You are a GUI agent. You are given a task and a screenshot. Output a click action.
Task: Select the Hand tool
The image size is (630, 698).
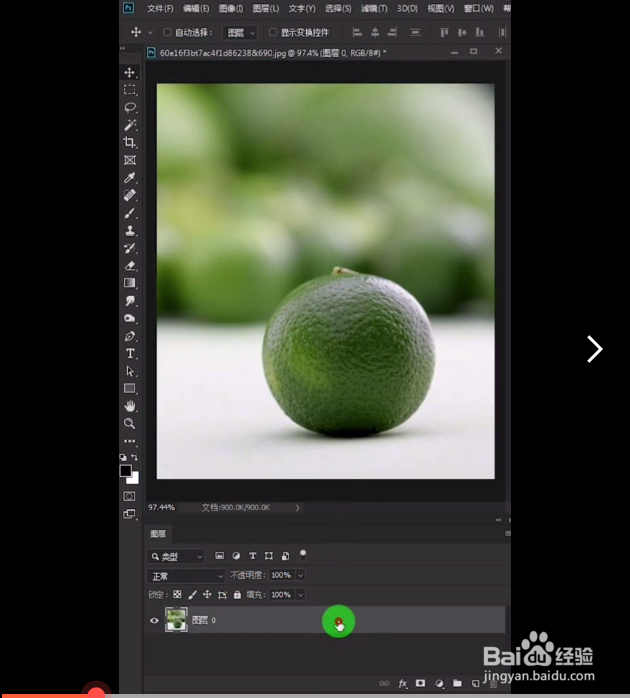coord(130,406)
